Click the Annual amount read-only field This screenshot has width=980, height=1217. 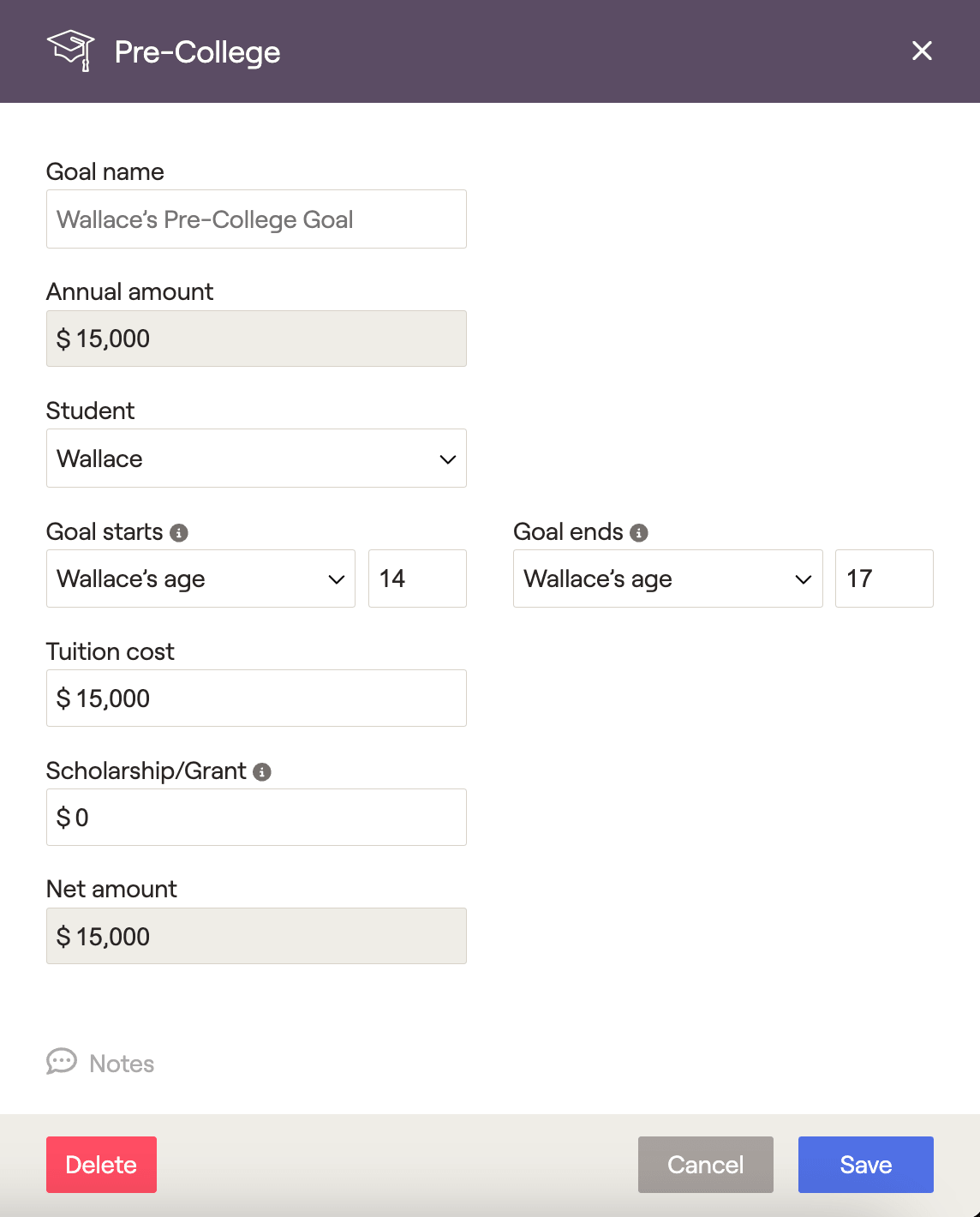256,339
